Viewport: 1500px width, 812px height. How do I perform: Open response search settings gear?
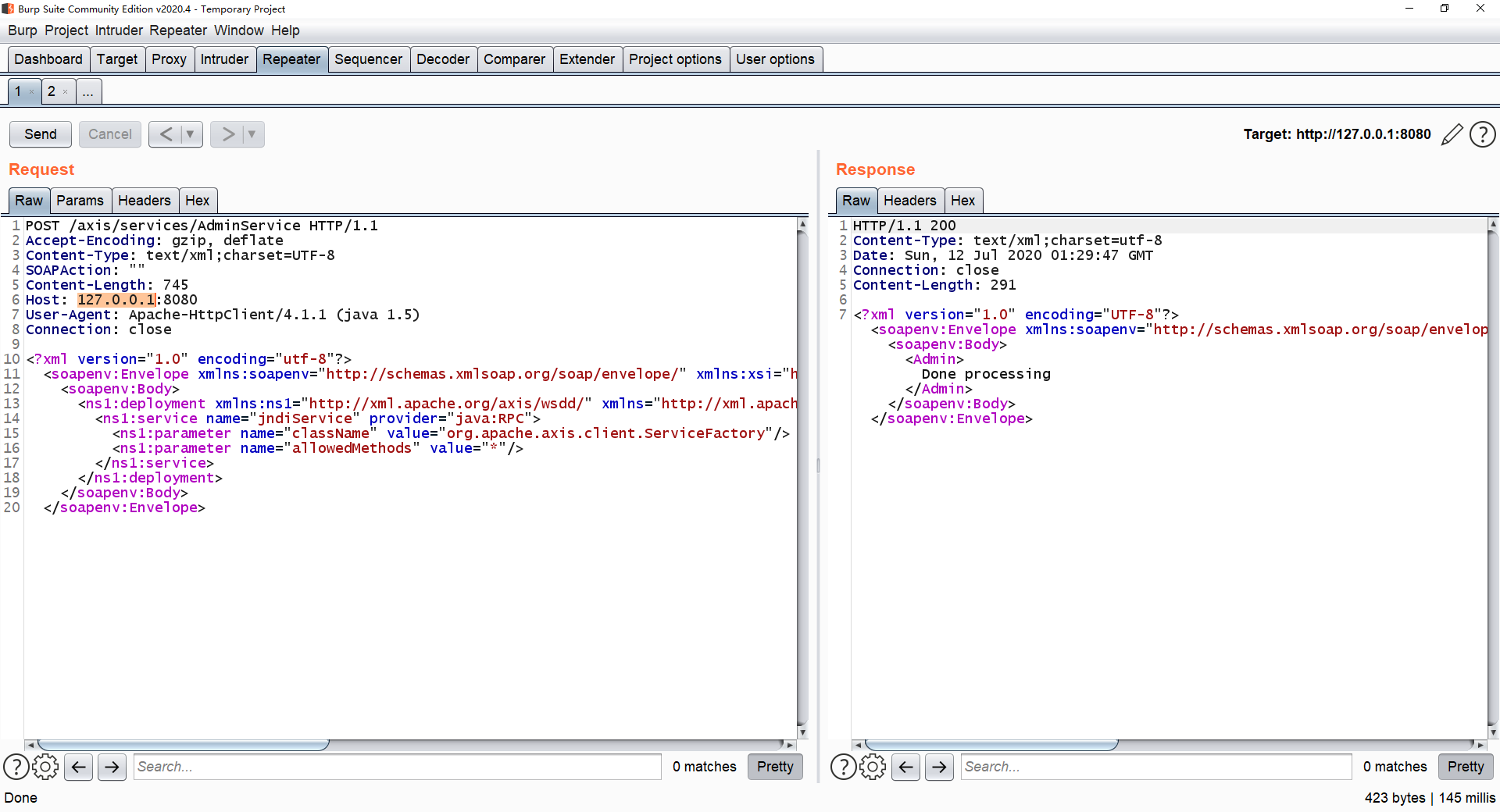pyautogui.click(x=873, y=767)
